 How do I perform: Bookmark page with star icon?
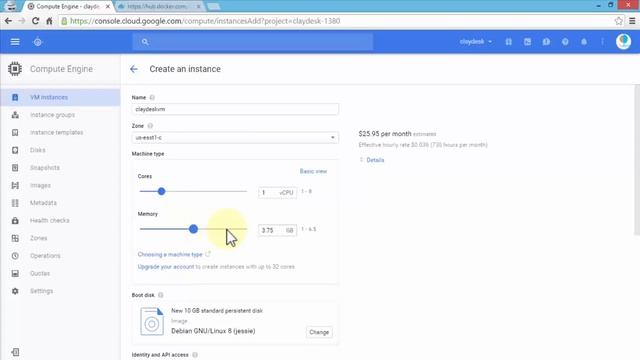618,21
